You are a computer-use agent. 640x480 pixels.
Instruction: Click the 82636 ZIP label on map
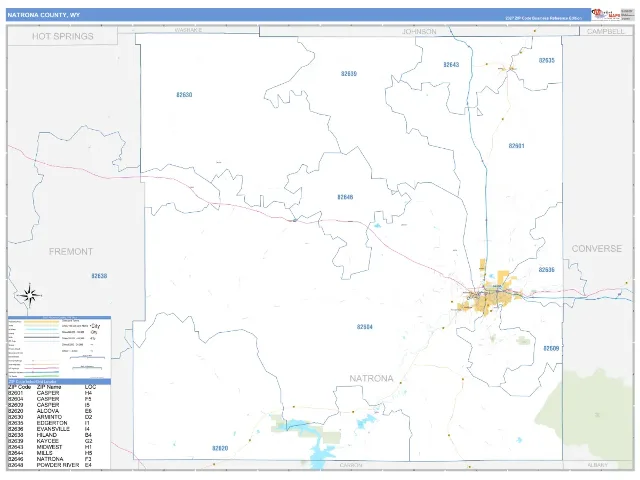tap(547, 270)
